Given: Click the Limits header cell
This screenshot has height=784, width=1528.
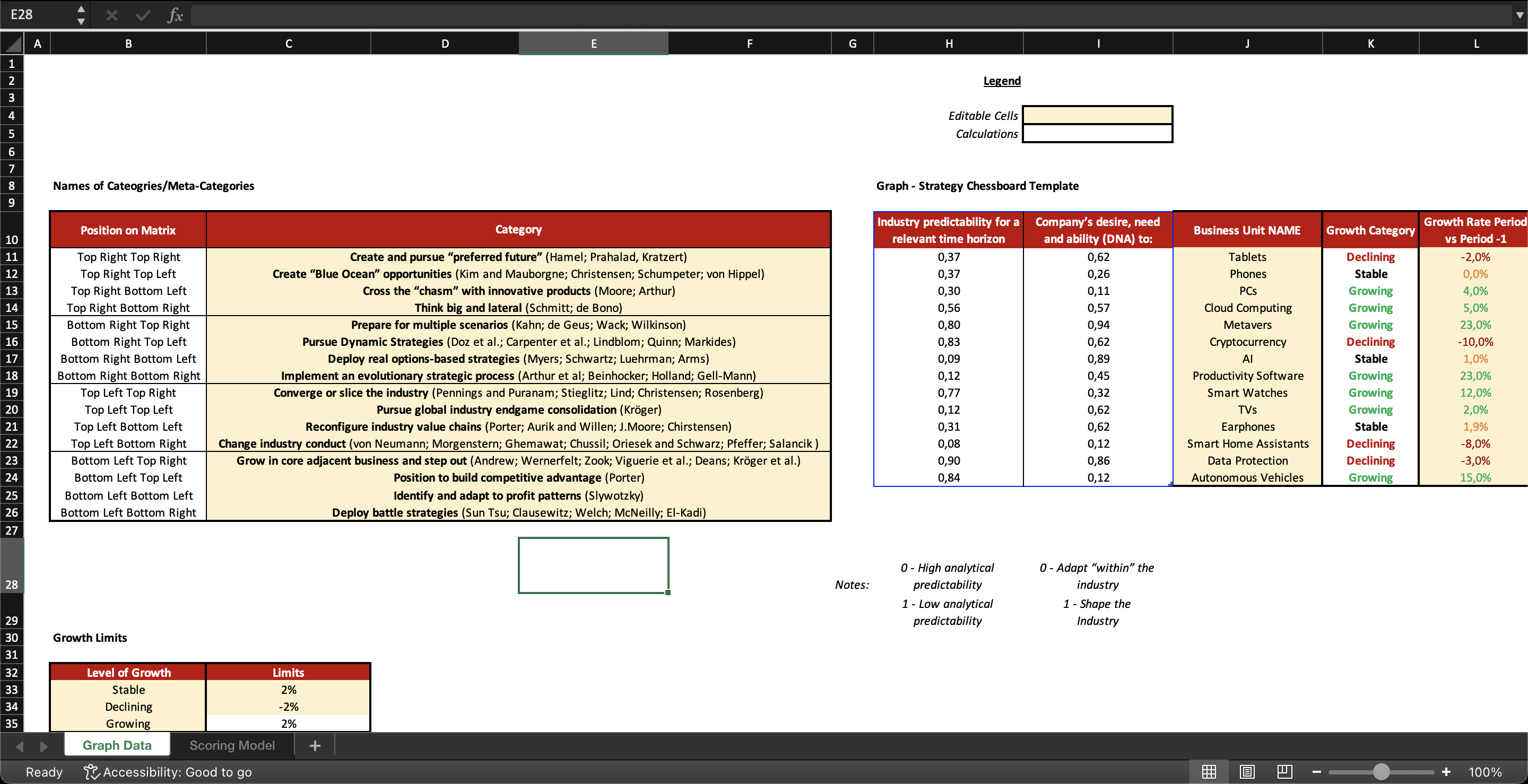Looking at the screenshot, I should click(288, 672).
